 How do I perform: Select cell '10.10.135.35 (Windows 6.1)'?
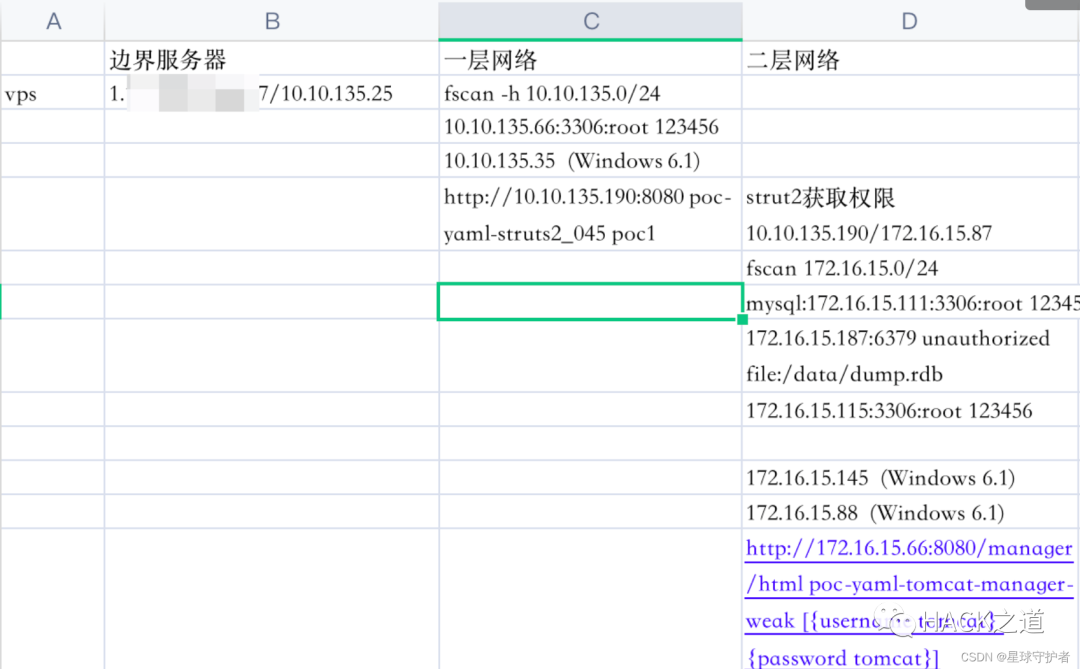(x=590, y=161)
